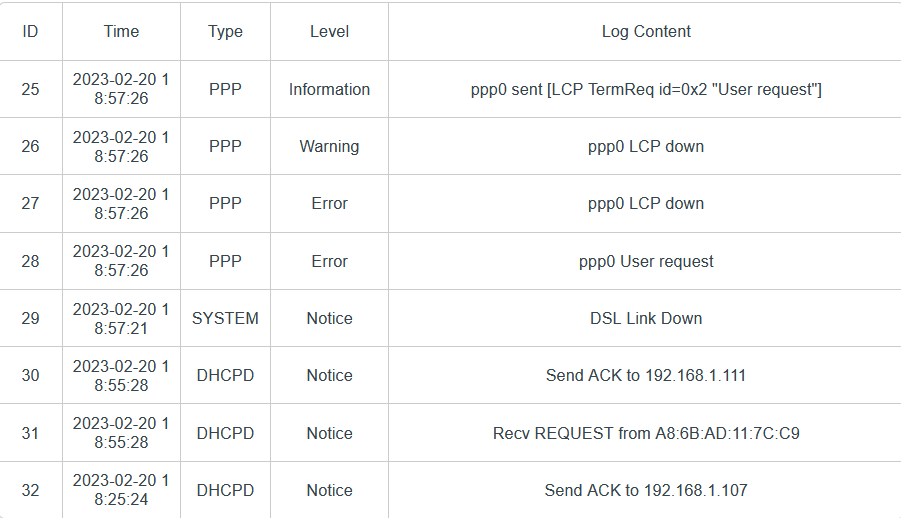Click the SYSTEM type cell

[225, 318]
